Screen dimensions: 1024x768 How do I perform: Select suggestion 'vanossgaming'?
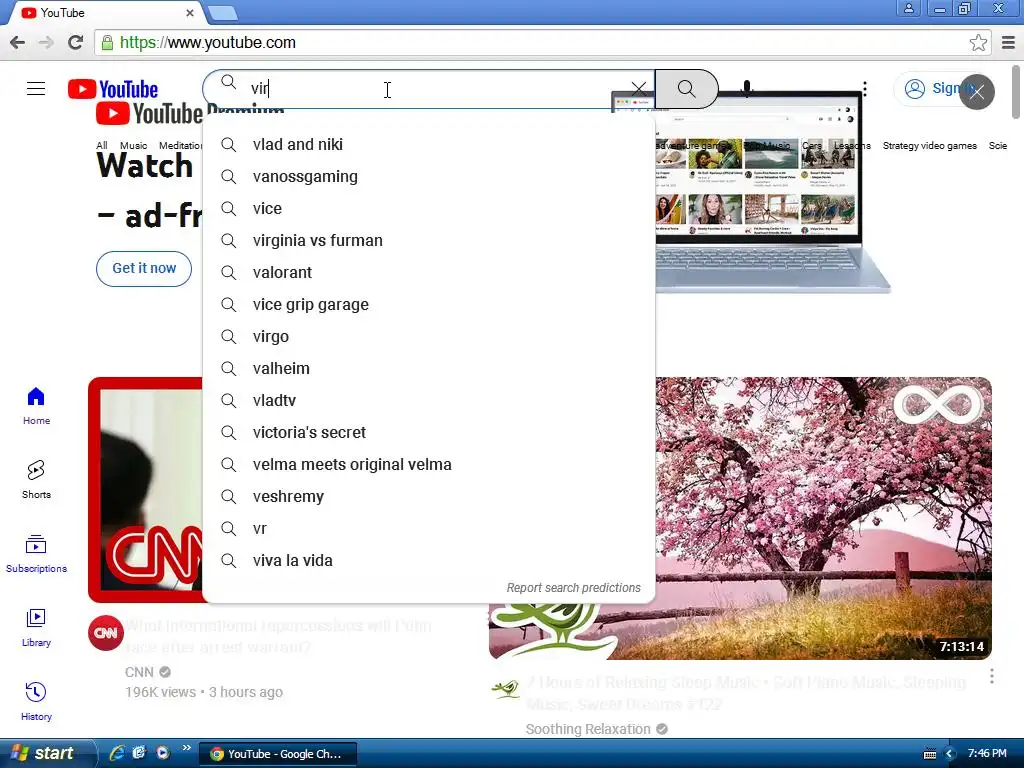(428, 176)
